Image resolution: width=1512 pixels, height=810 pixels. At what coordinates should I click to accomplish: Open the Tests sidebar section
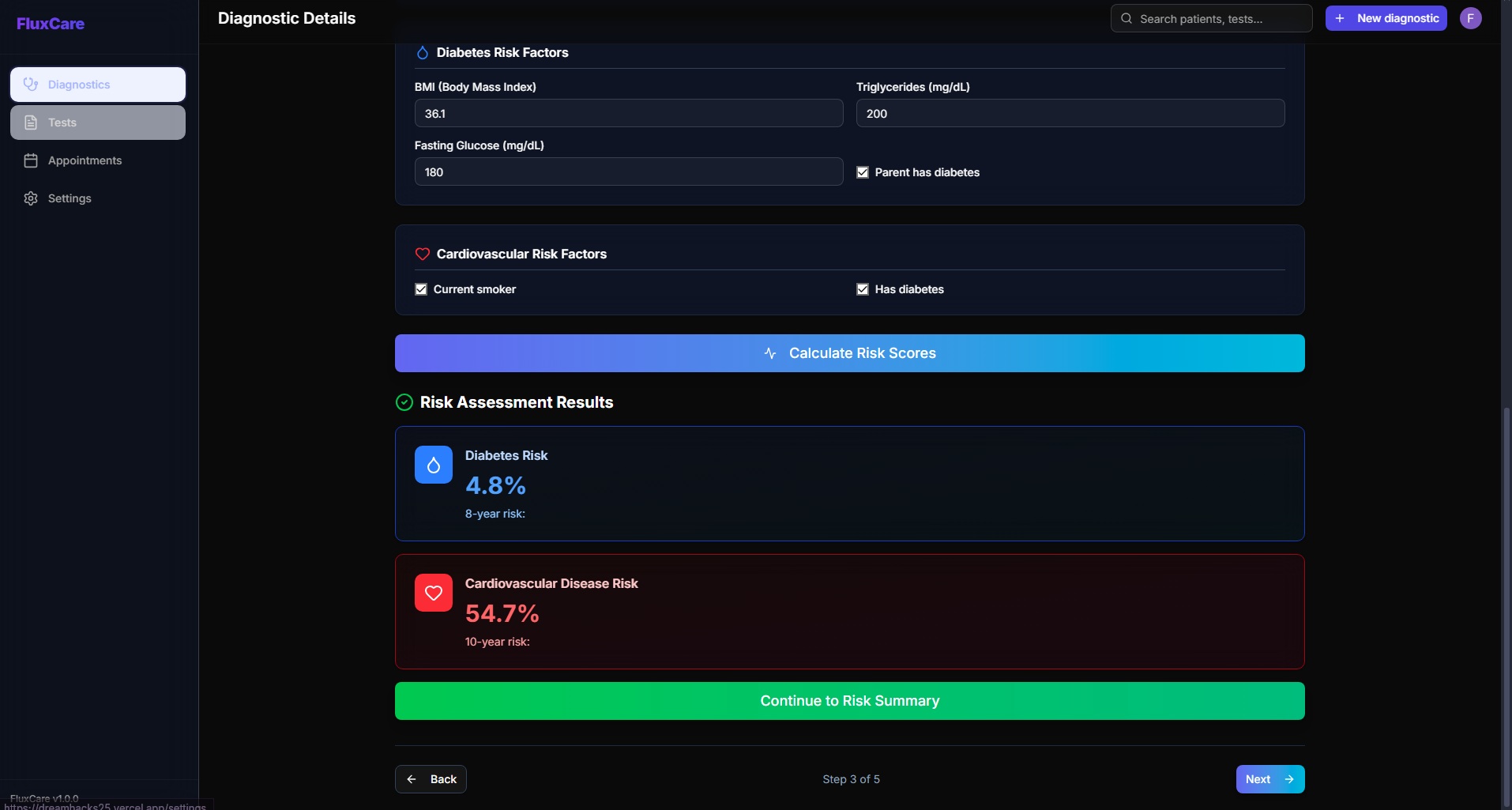click(98, 122)
